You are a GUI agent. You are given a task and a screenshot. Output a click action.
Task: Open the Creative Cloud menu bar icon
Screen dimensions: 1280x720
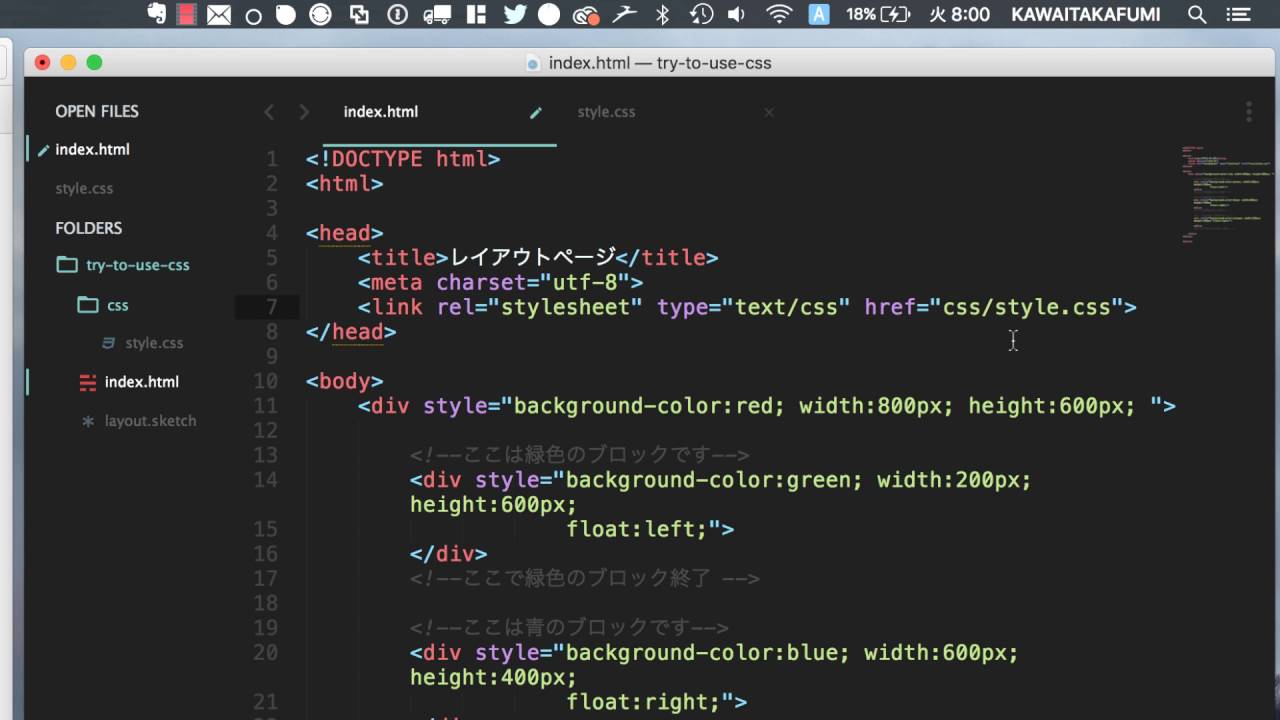(x=585, y=15)
